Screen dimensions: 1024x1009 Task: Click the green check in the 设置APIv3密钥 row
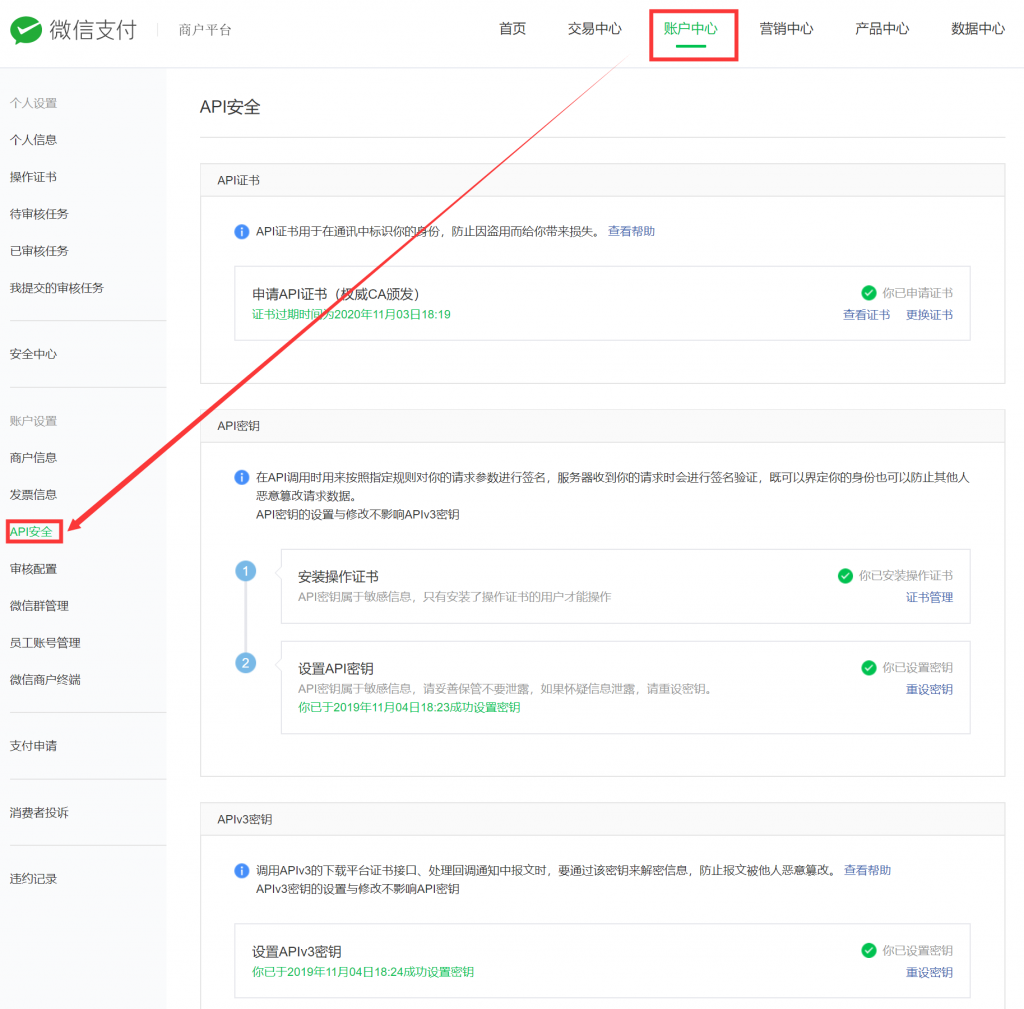(869, 950)
